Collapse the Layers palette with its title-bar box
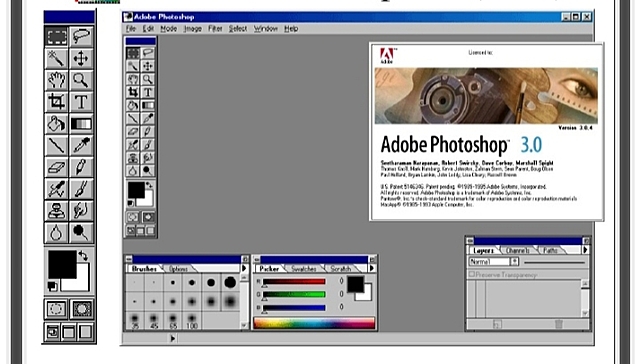 586,241
